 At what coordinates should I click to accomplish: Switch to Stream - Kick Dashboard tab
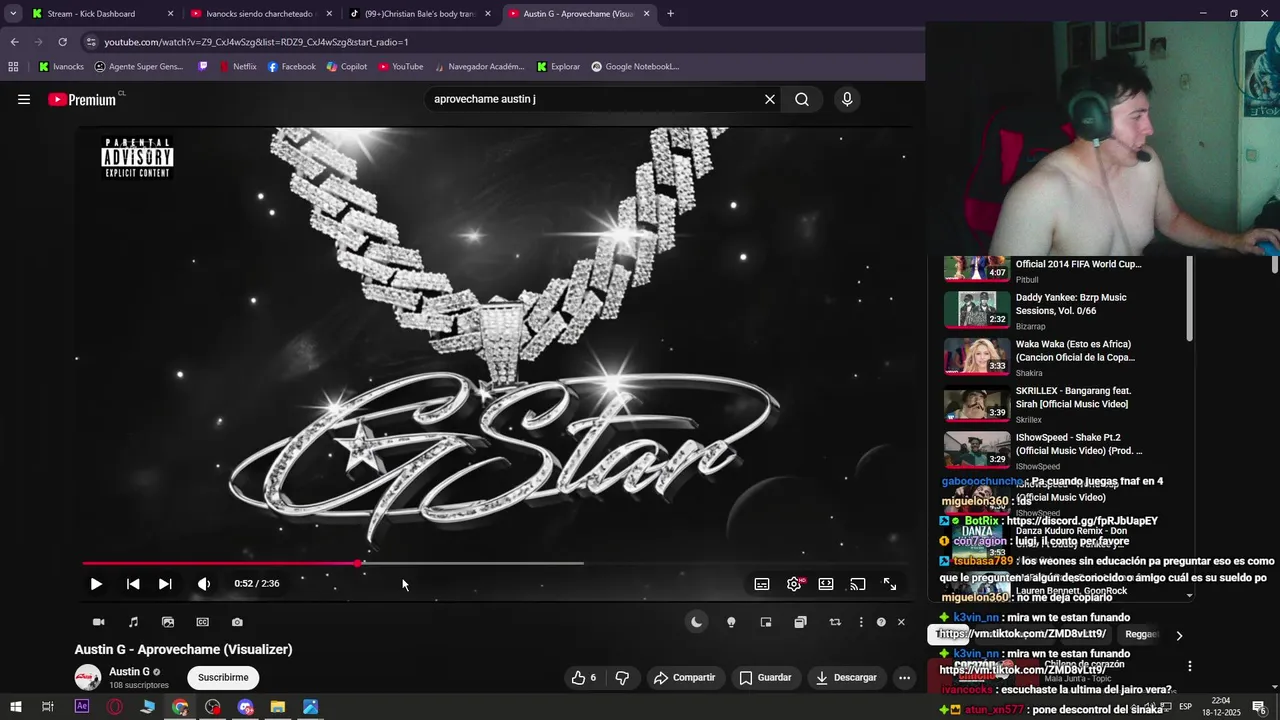tap(102, 14)
